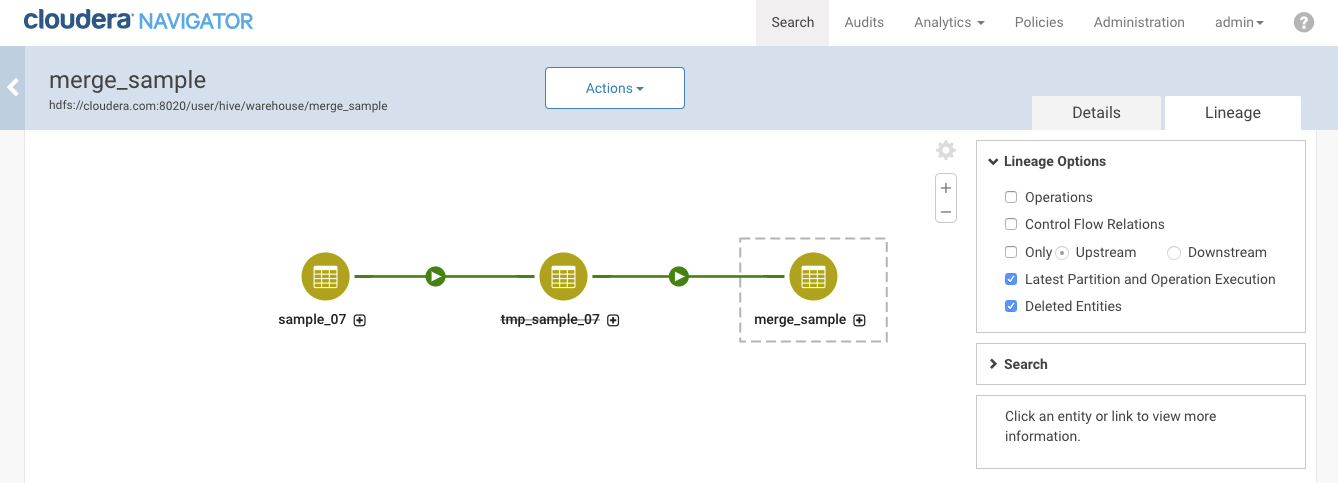Screen dimensions: 1338x483
Task: Enable the Operations checkbox
Action: tap(1011, 197)
